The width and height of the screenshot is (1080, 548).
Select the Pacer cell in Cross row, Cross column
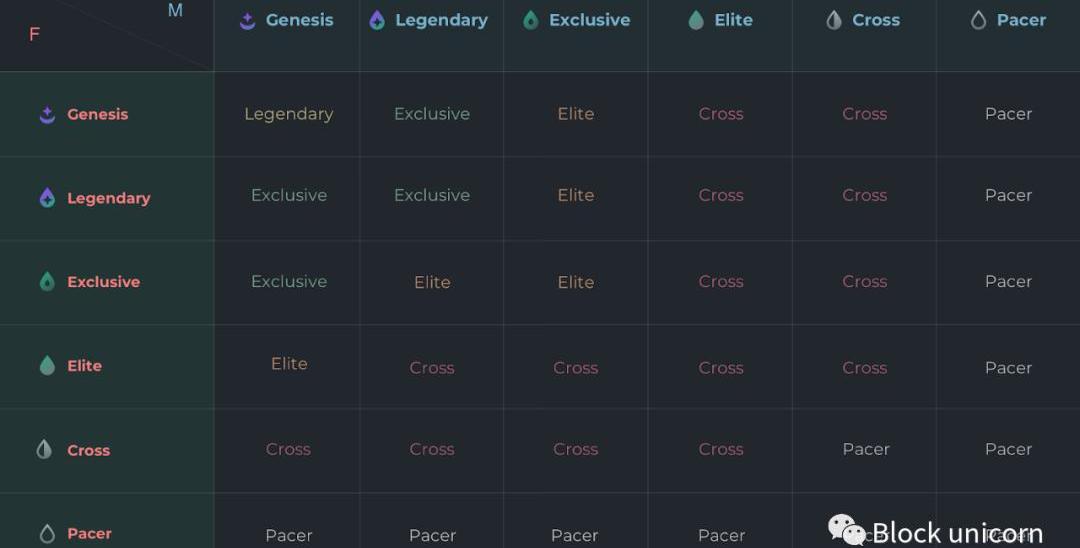click(x=866, y=449)
